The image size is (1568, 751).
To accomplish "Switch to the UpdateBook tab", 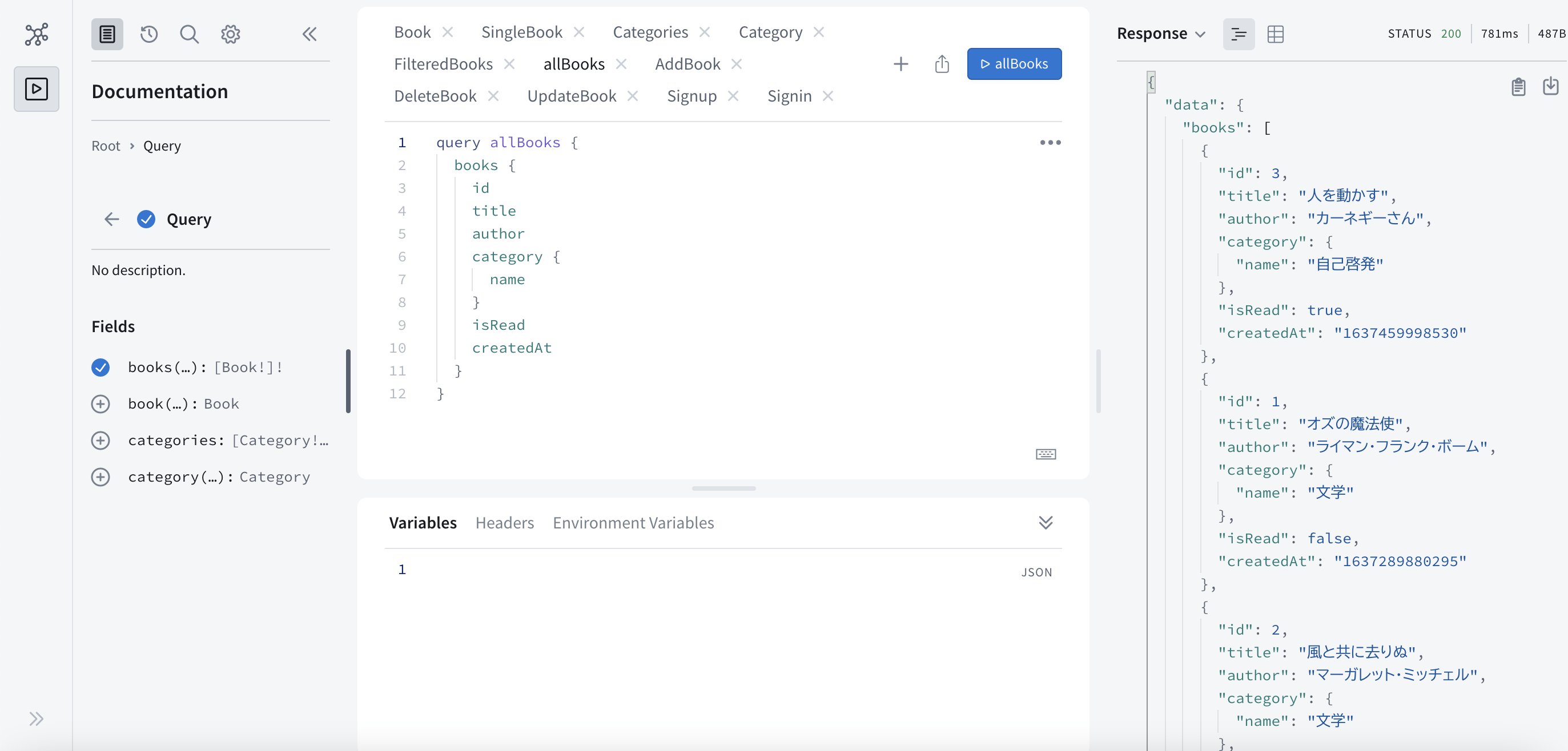I will 572,96.
